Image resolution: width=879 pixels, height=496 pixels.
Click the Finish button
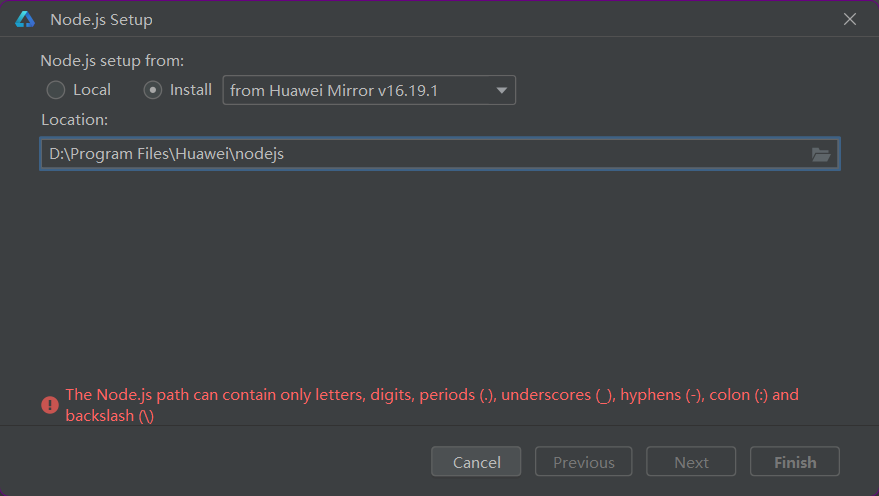click(x=795, y=462)
